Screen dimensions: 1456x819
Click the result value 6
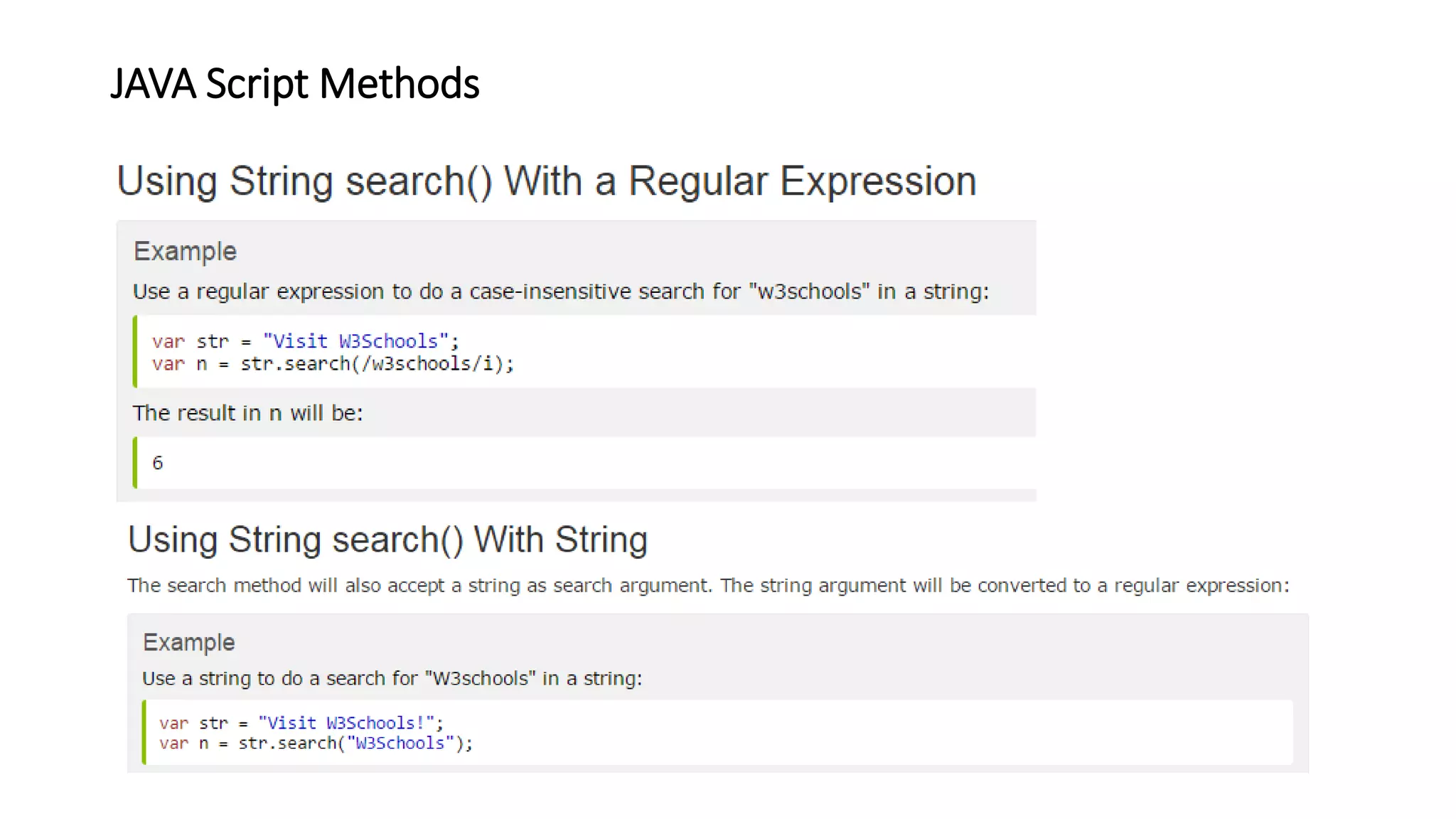158,463
